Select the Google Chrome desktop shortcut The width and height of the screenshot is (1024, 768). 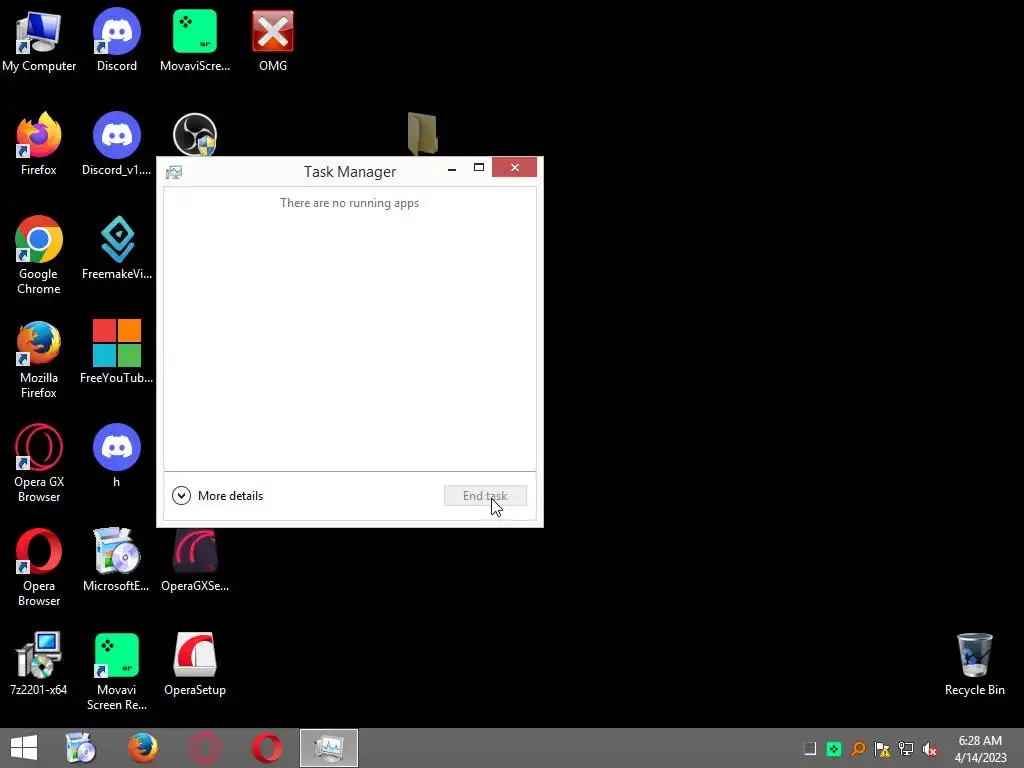pyautogui.click(x=39, y=255)
